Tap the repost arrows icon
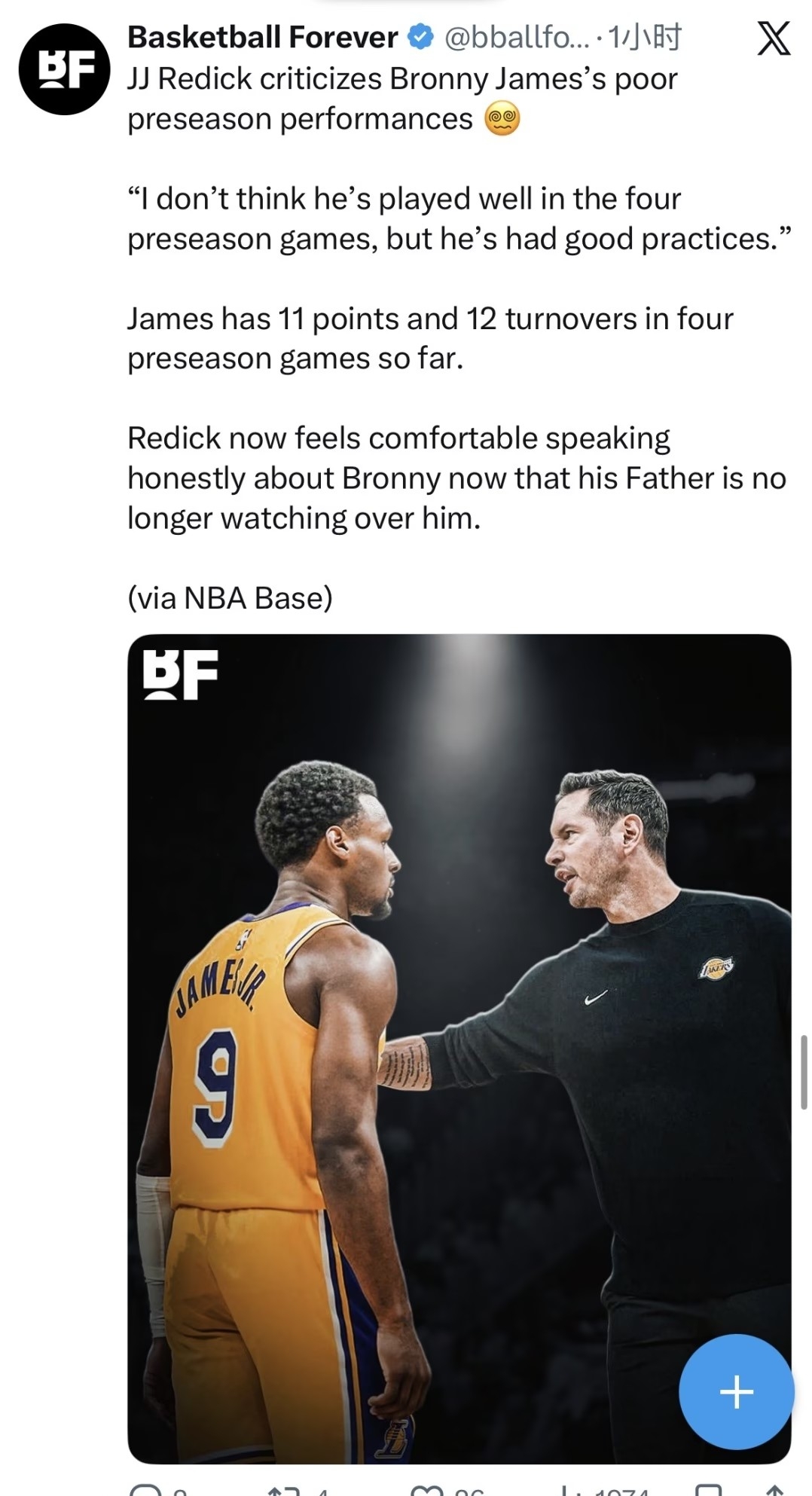 (x=285, y=1490)
